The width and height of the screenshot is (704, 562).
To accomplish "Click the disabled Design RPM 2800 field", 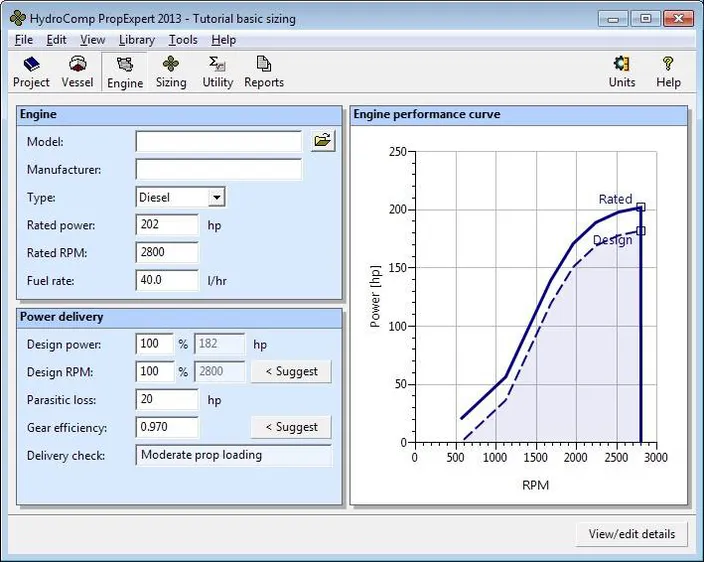I will pos(220,372).
